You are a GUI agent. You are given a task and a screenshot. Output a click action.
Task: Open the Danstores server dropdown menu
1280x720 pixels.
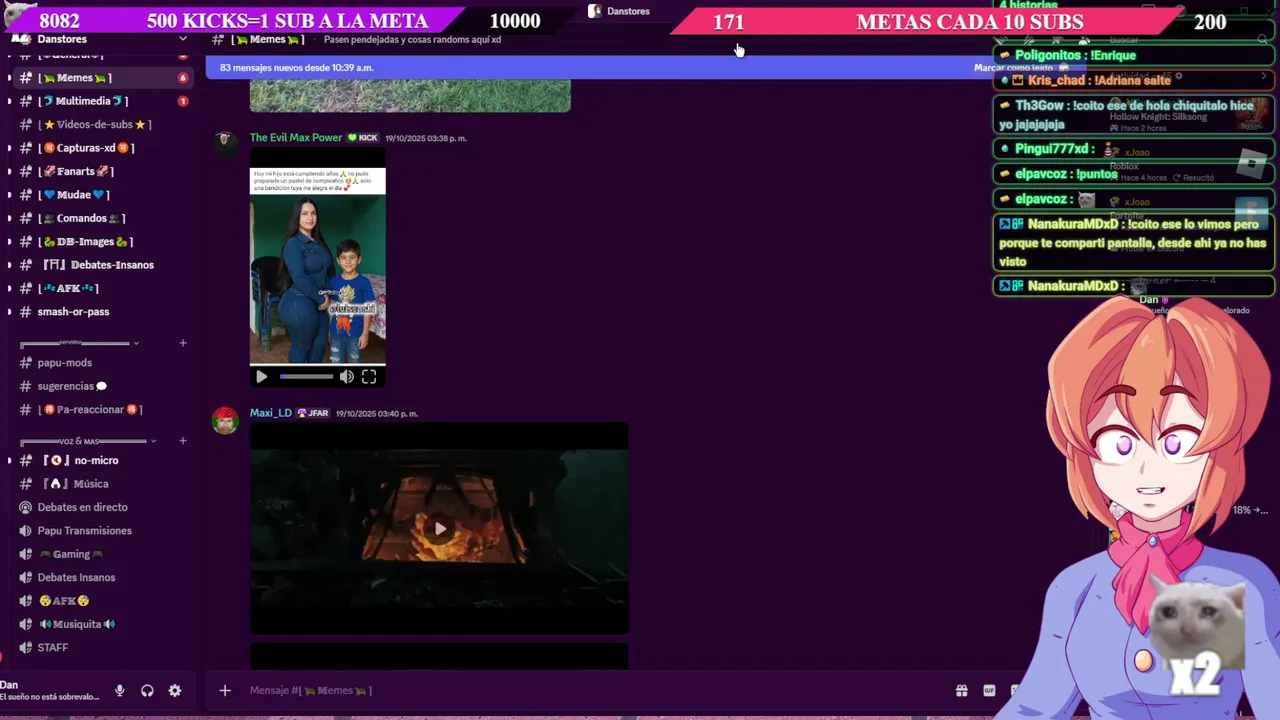click(x=183, y=39)
